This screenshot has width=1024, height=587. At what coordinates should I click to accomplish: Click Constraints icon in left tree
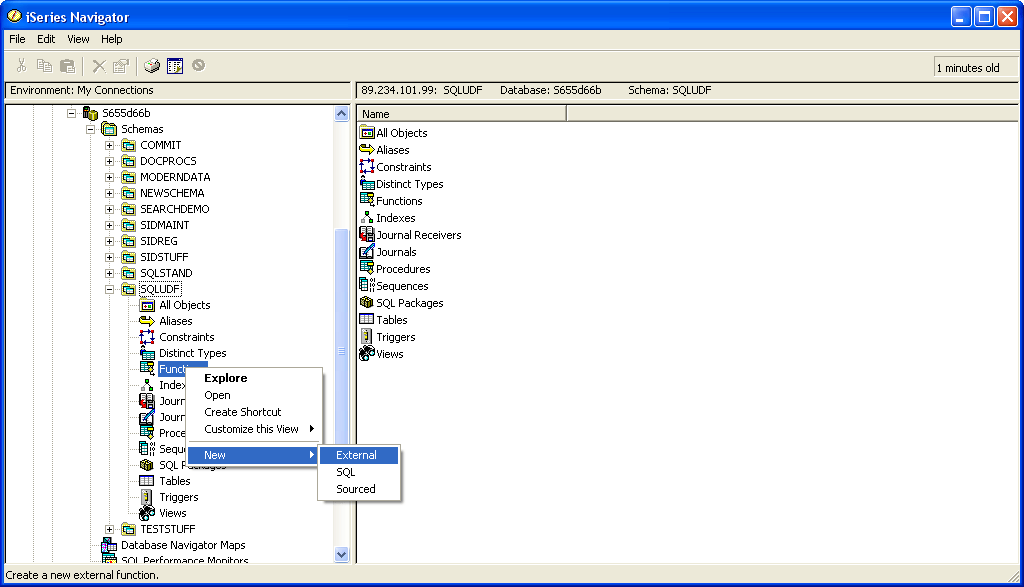(147, 337)
